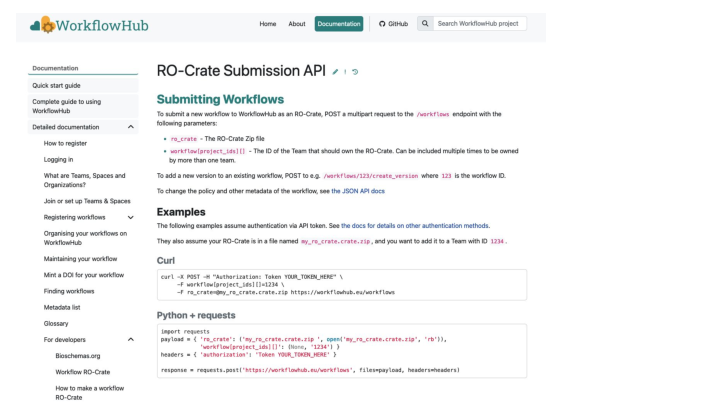Click the Curl heading
Viewport: 720px width, 405px height.
click(166, 260)
